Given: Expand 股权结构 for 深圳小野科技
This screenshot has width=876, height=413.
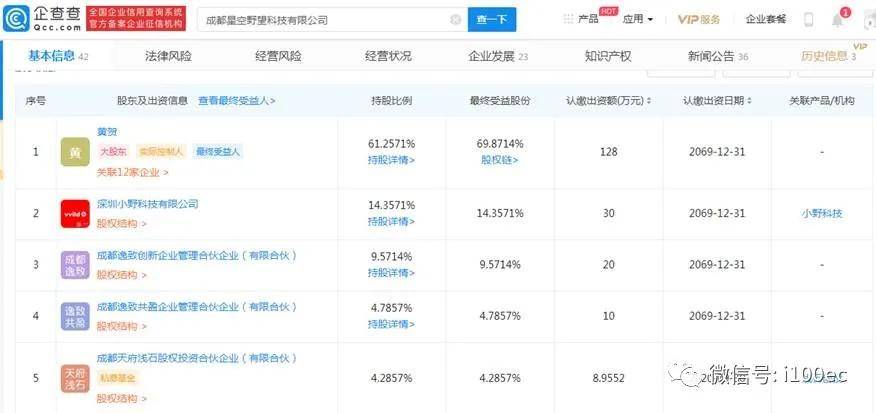Looking at the screenshot, I should (x=122, y=224).
